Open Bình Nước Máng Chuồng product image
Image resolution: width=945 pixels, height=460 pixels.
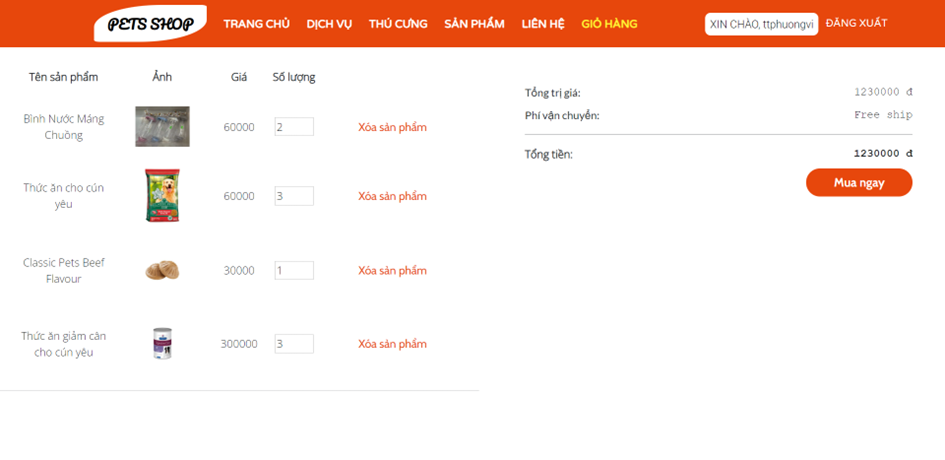[x=162, y=127]
